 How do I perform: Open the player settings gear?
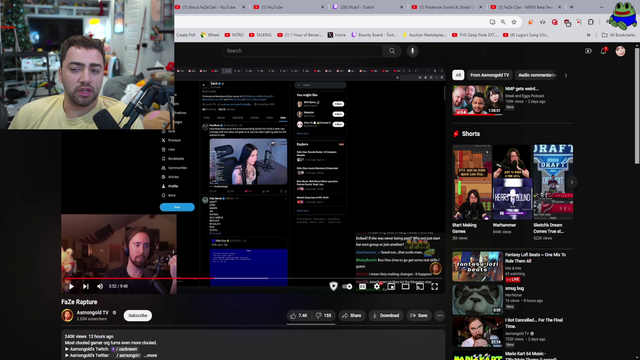(377, 287)
